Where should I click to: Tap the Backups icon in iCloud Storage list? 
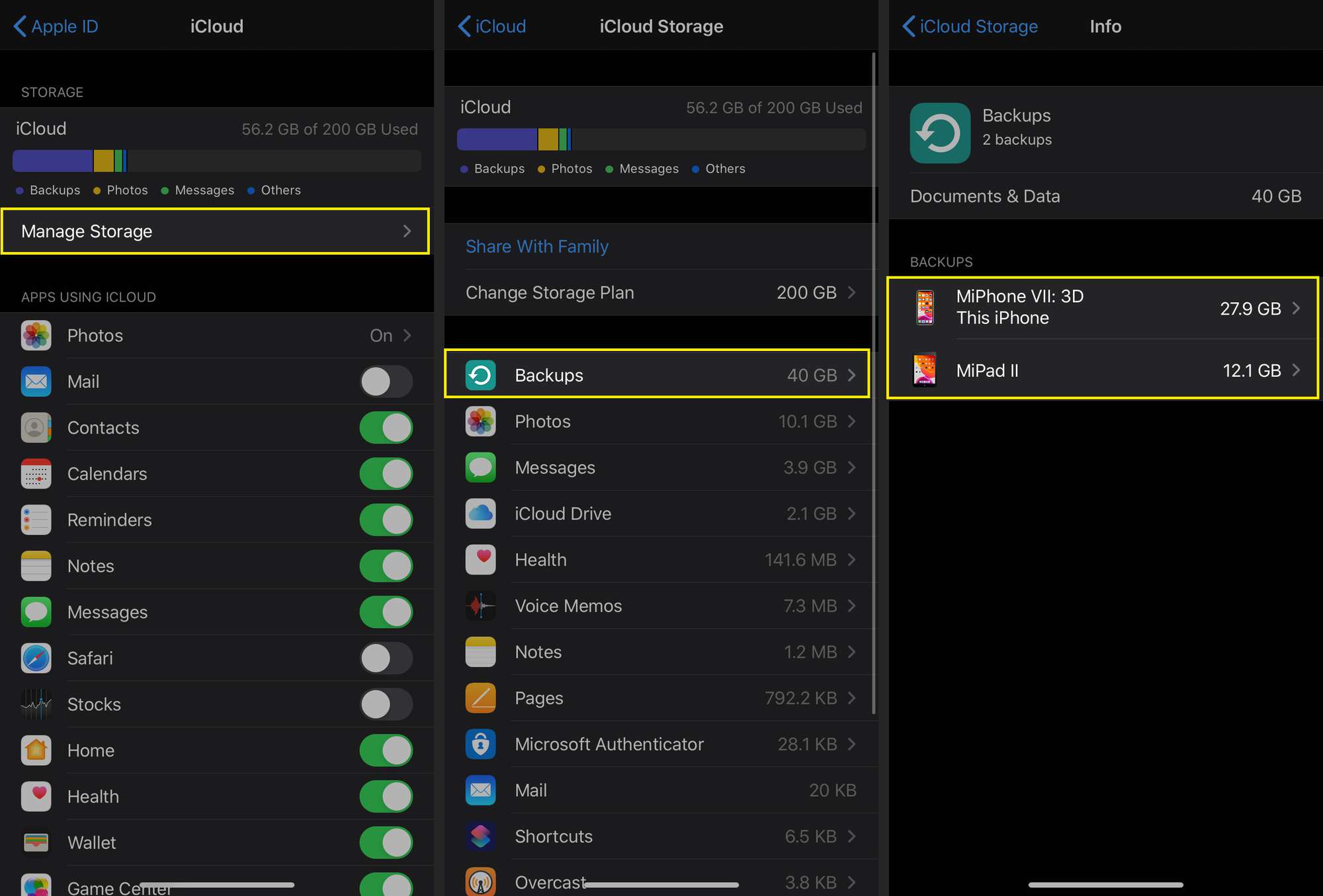pyautogui.click(x=480, y=375)
